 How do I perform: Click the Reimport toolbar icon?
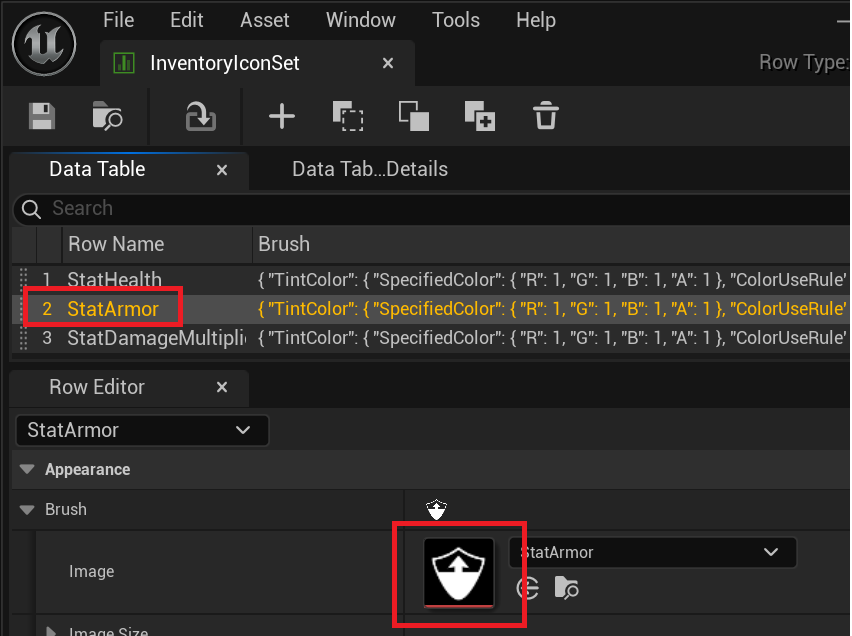coord(201,117)
